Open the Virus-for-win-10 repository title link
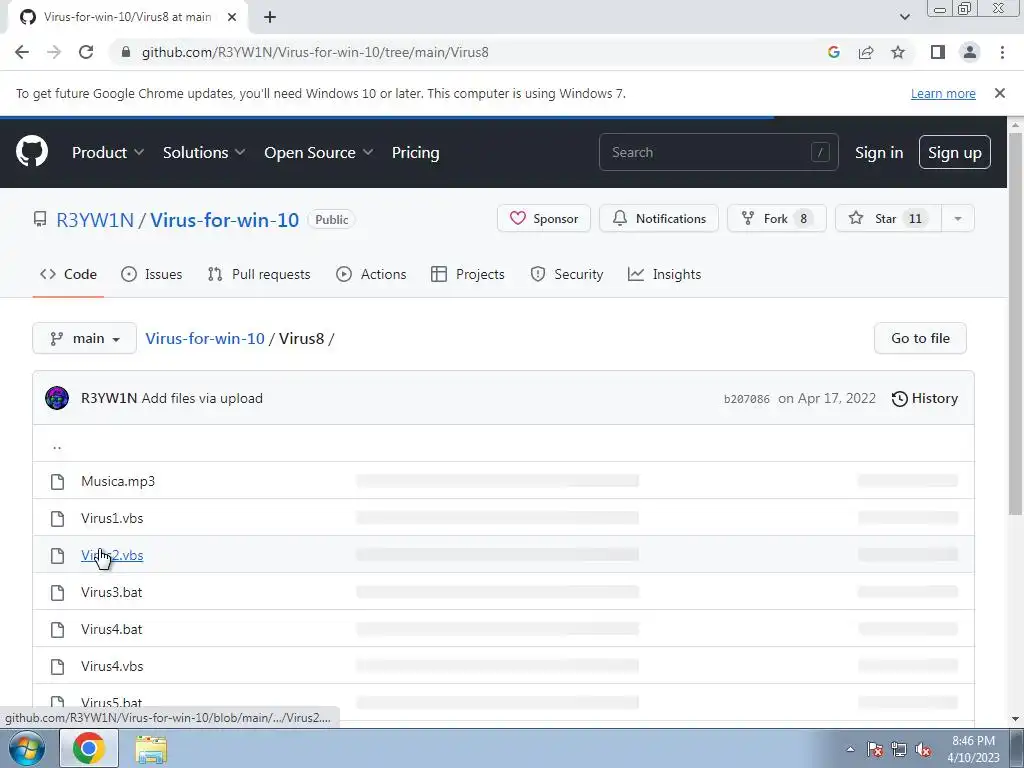This screenshot has width=1024, height=768. (x=225, y=219)
